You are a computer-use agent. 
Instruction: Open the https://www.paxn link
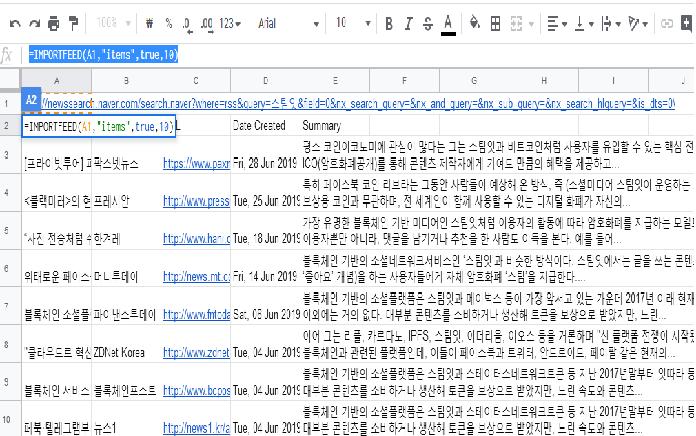(196, 163)
